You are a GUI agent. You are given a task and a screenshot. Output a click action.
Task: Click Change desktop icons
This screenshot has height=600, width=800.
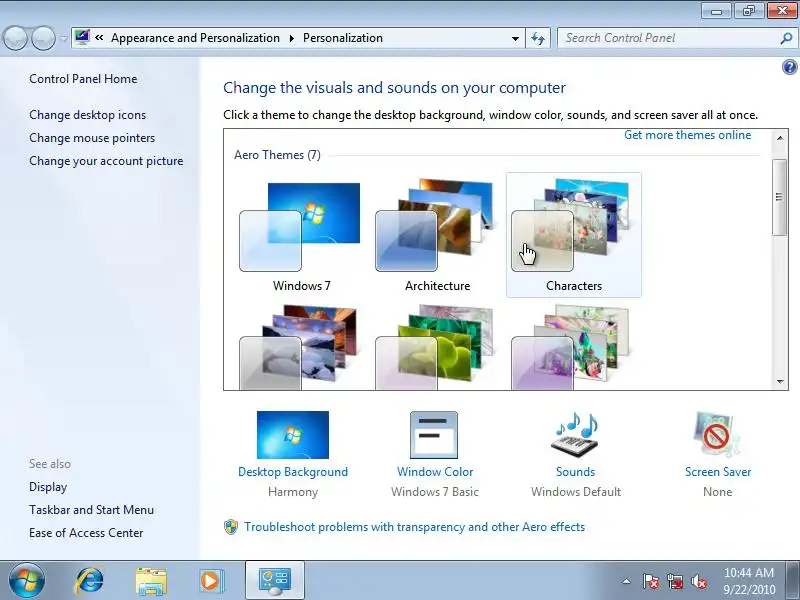87,115
